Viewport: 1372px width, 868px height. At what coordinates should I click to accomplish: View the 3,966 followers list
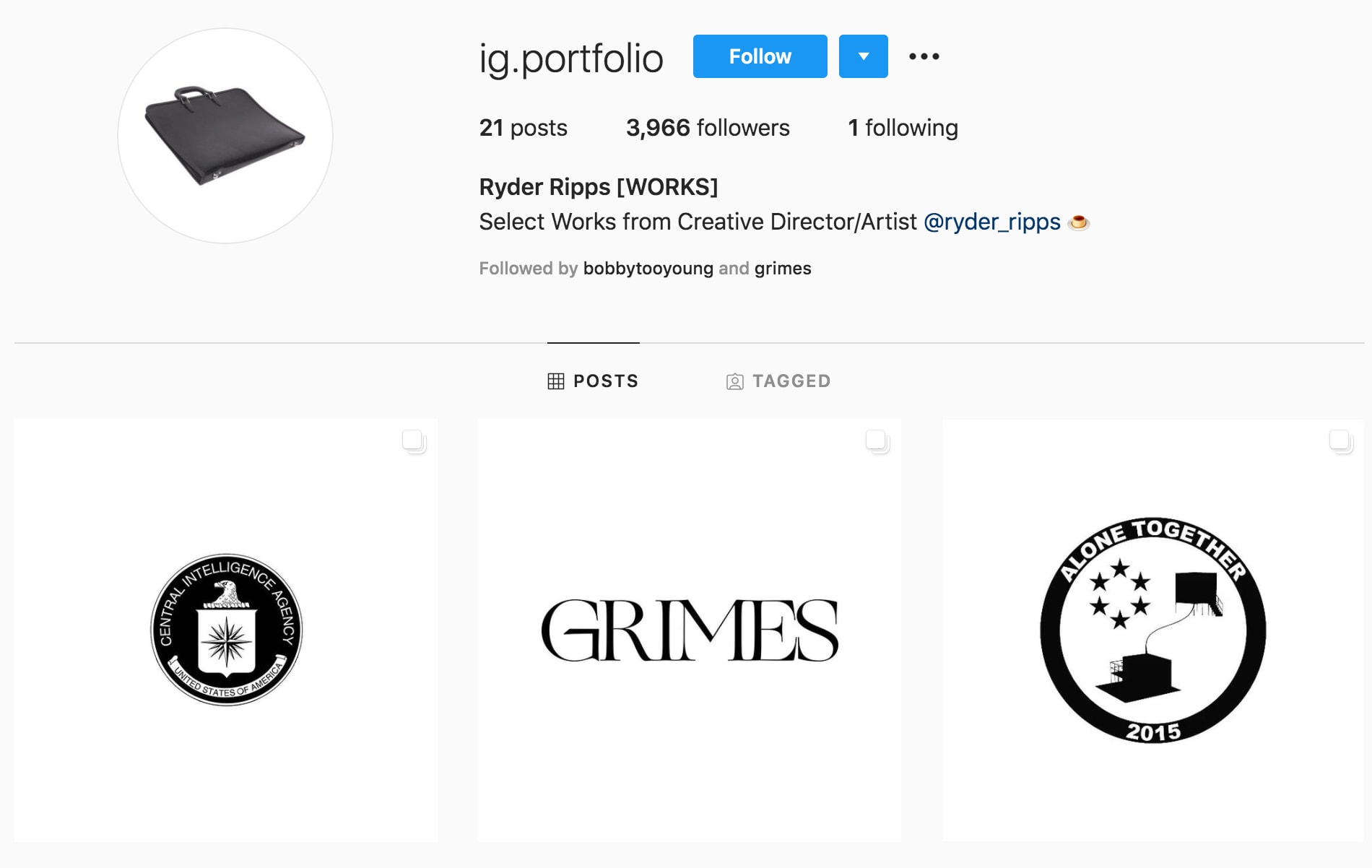pos(708,128)
